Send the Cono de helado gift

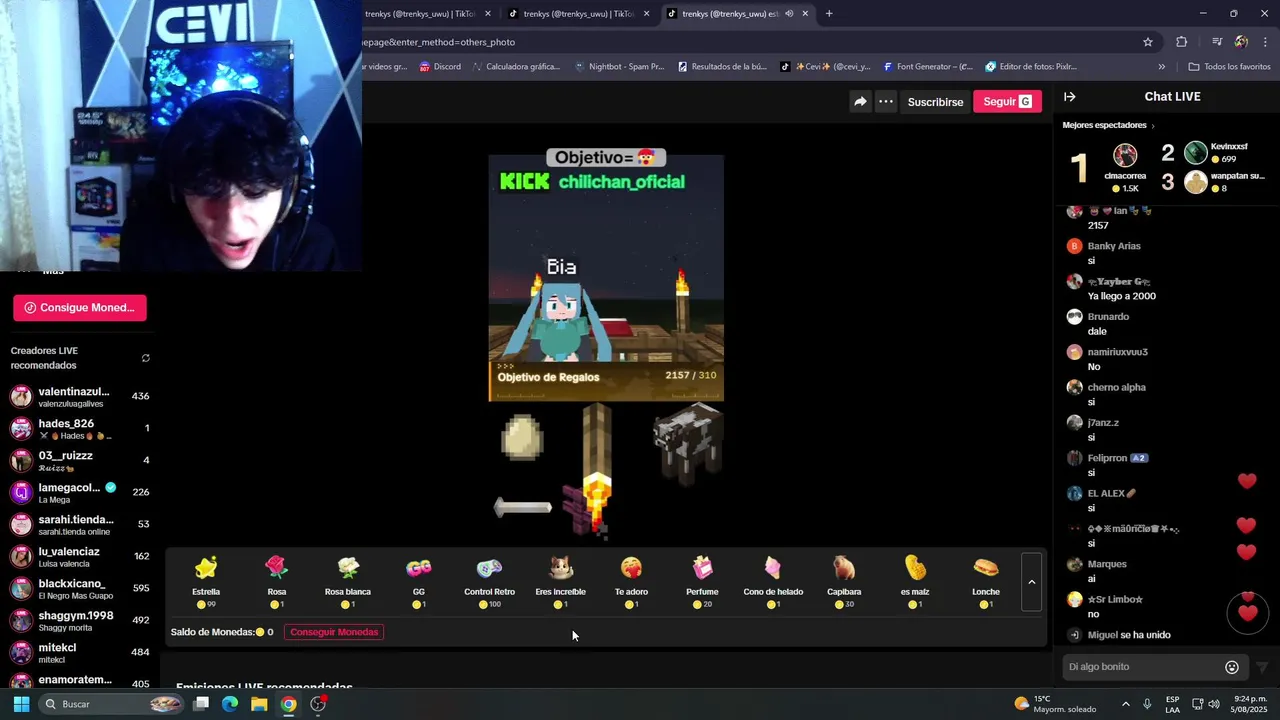point(773,581)
